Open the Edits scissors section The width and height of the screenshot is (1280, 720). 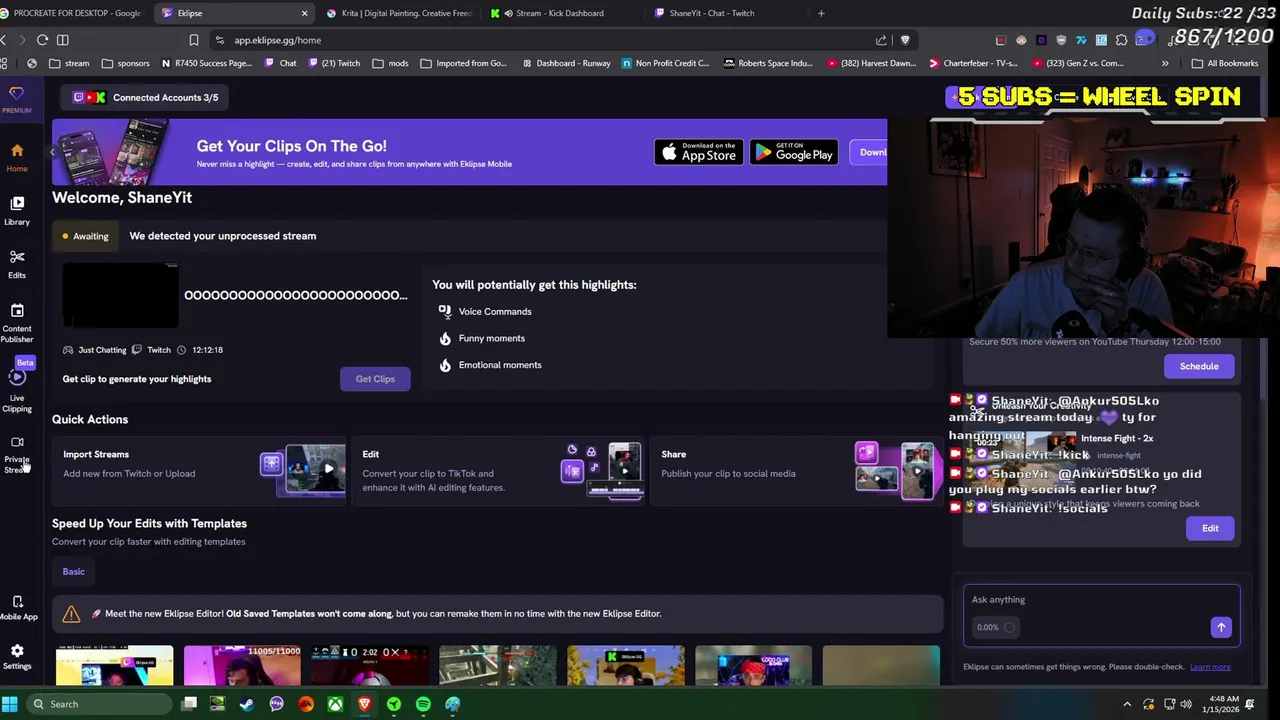(x=17, y=264)
